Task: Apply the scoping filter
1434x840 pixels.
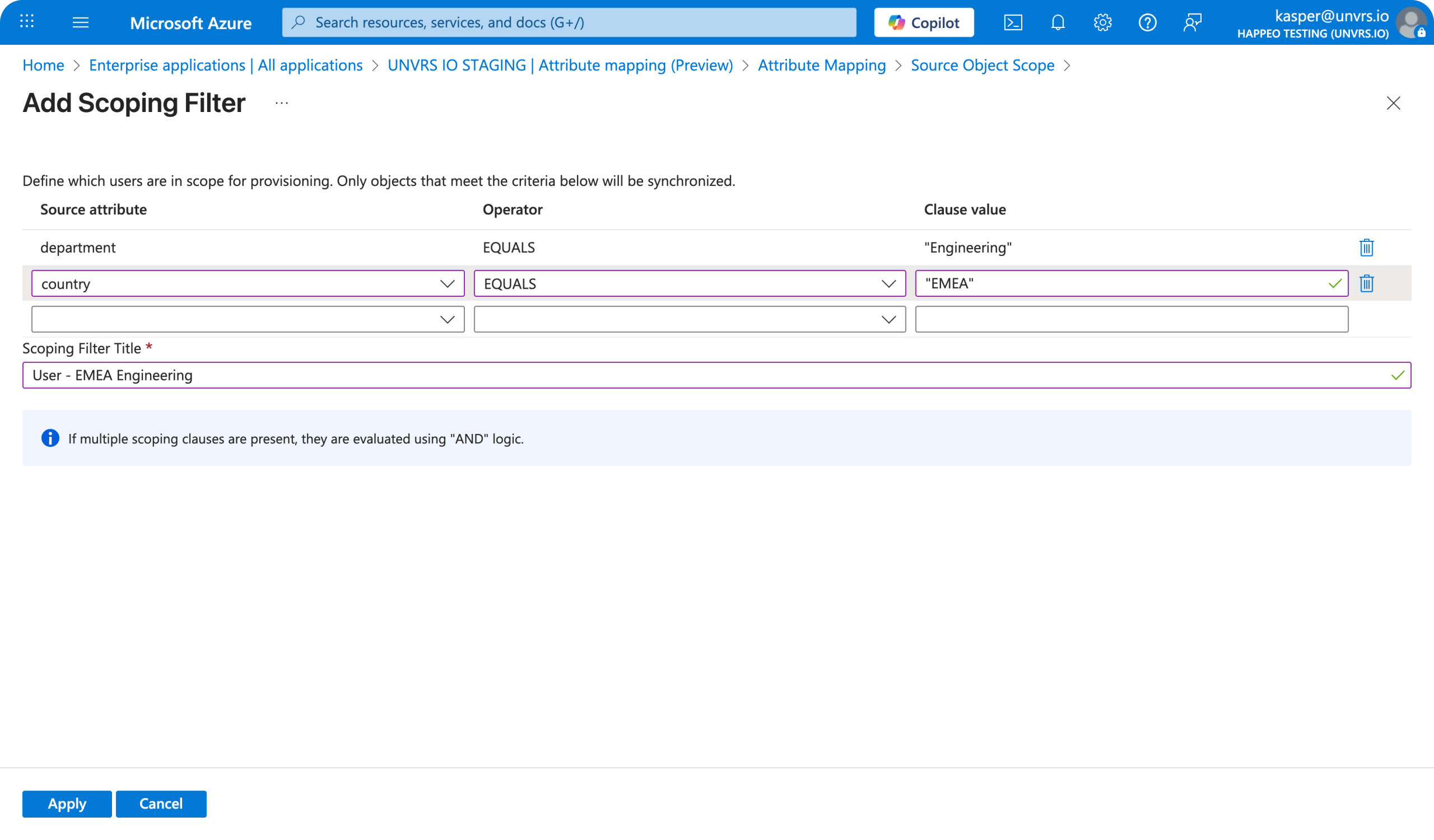Action: 66,804
